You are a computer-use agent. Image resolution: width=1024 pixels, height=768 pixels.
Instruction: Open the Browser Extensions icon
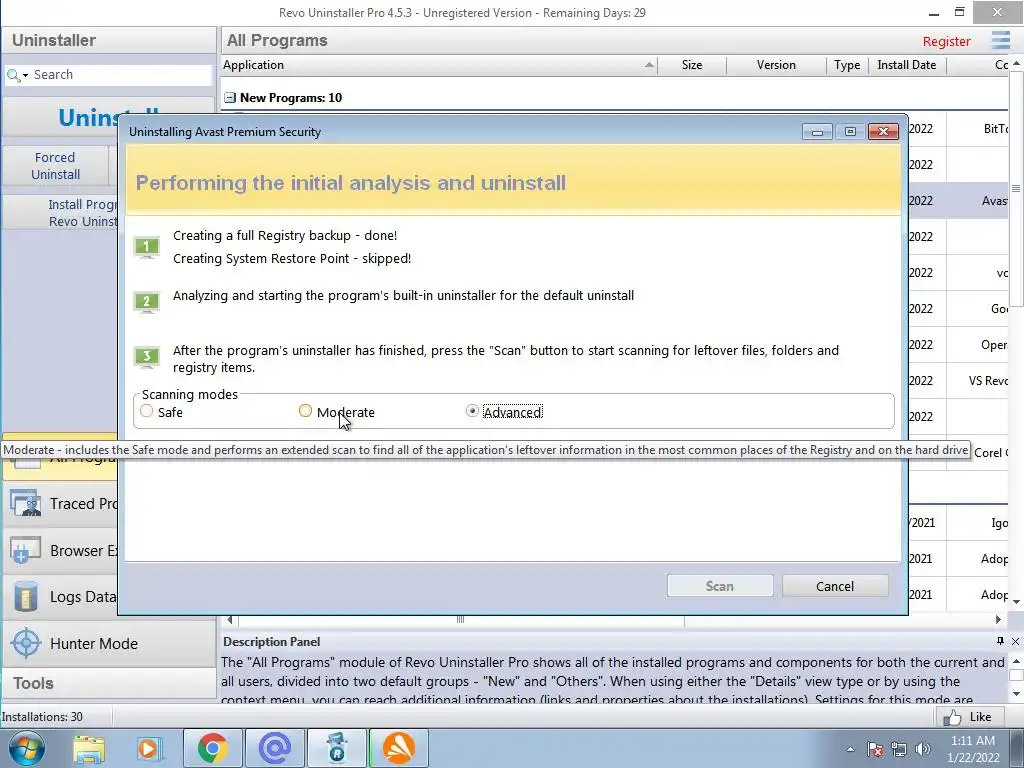26,550
